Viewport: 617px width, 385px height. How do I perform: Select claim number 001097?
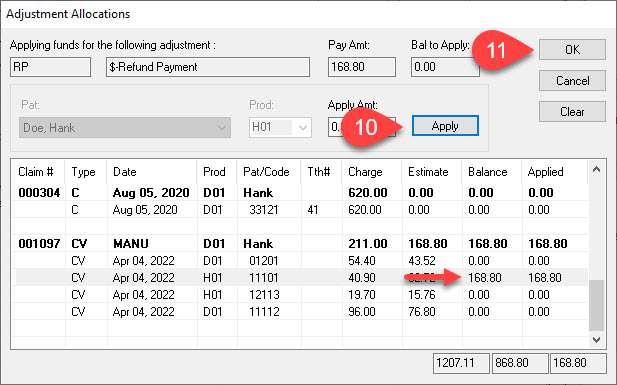click(x=39, y=244)
